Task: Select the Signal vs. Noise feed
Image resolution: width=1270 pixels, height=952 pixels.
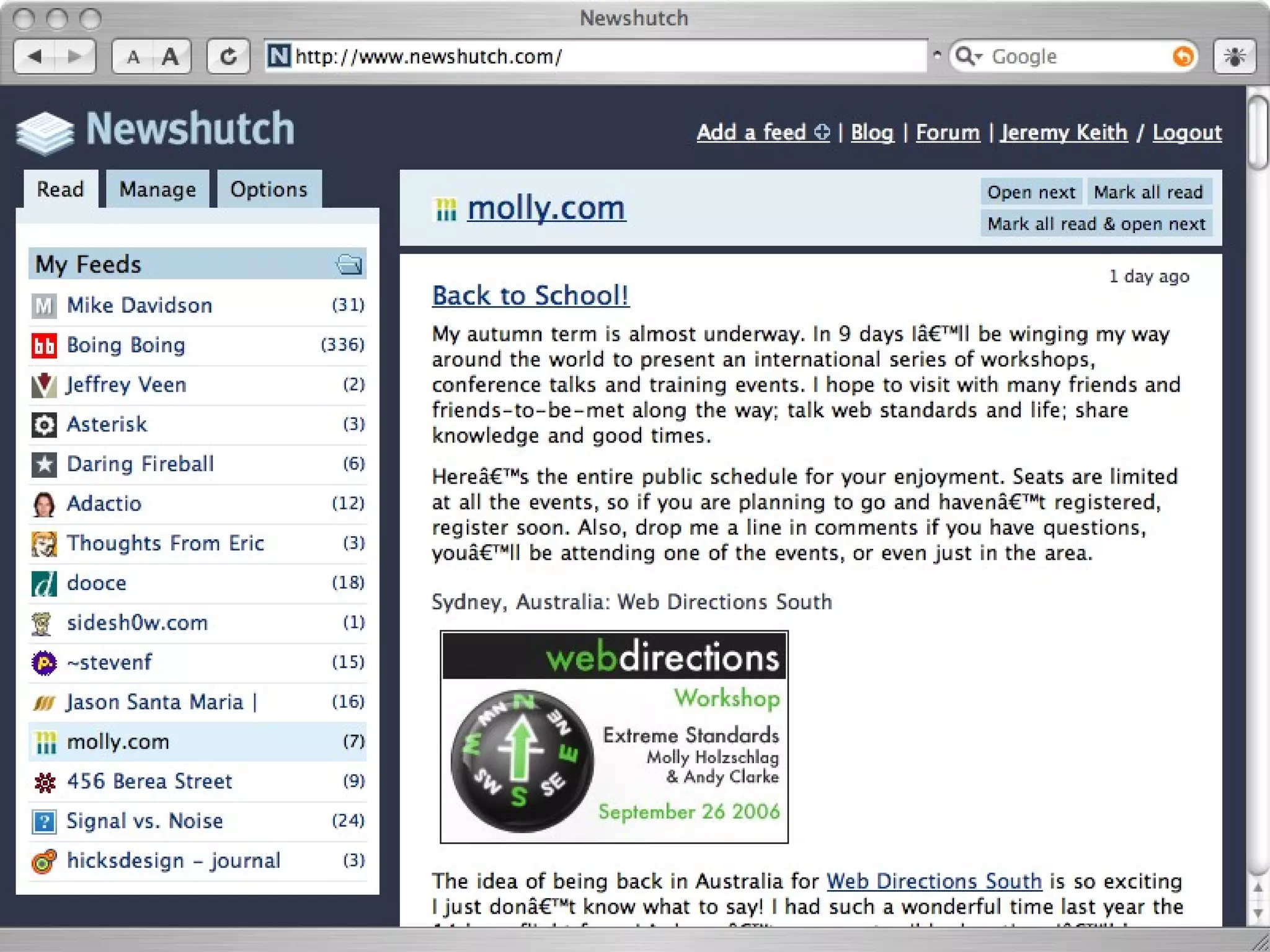Action: pos(144,821)
